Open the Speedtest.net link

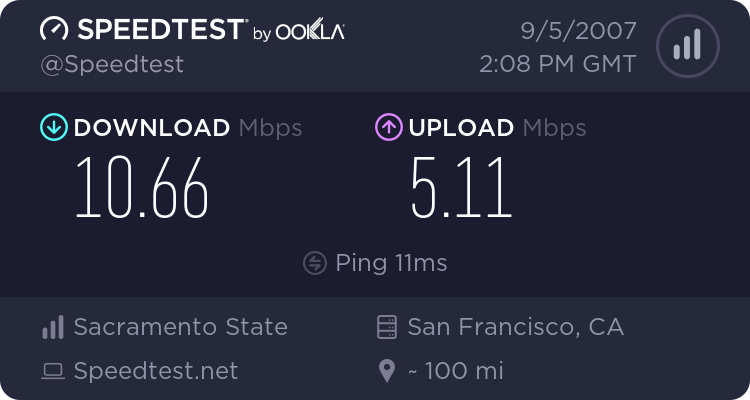[156, 372]
